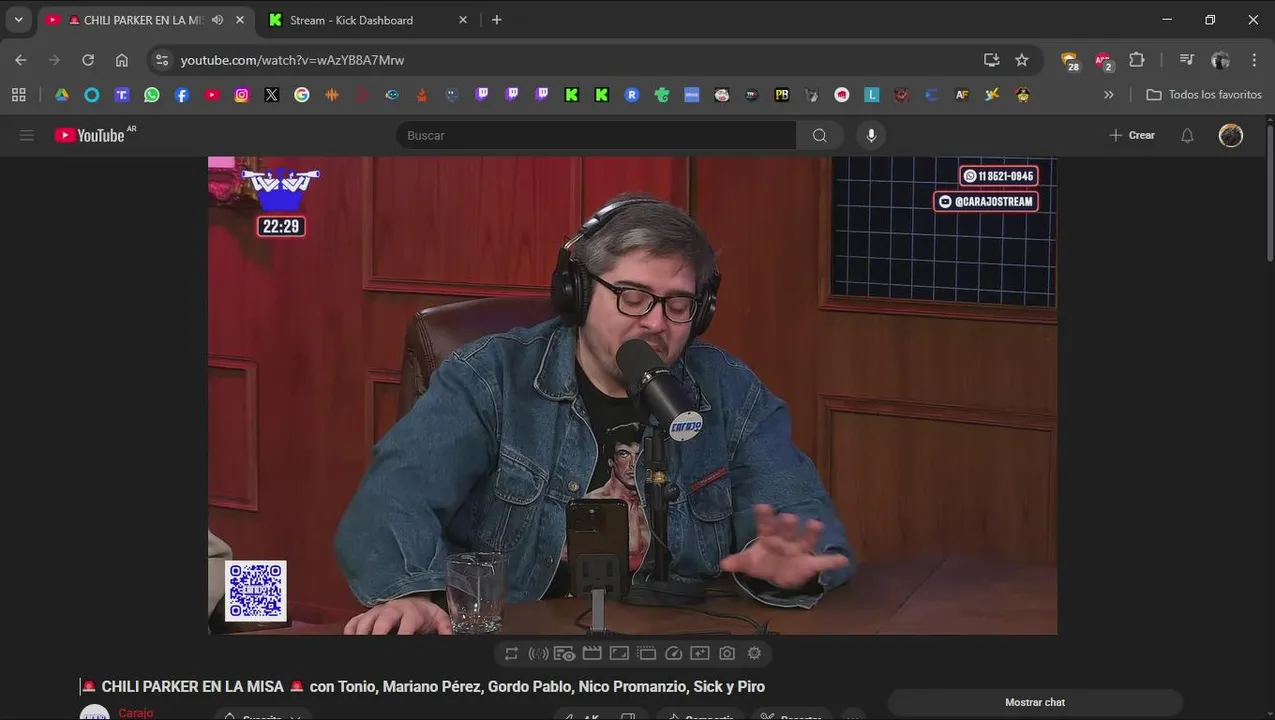Open the Chrome profile avatar
The width and height of the screenshot is (1275, 720).
point(1220,60)
